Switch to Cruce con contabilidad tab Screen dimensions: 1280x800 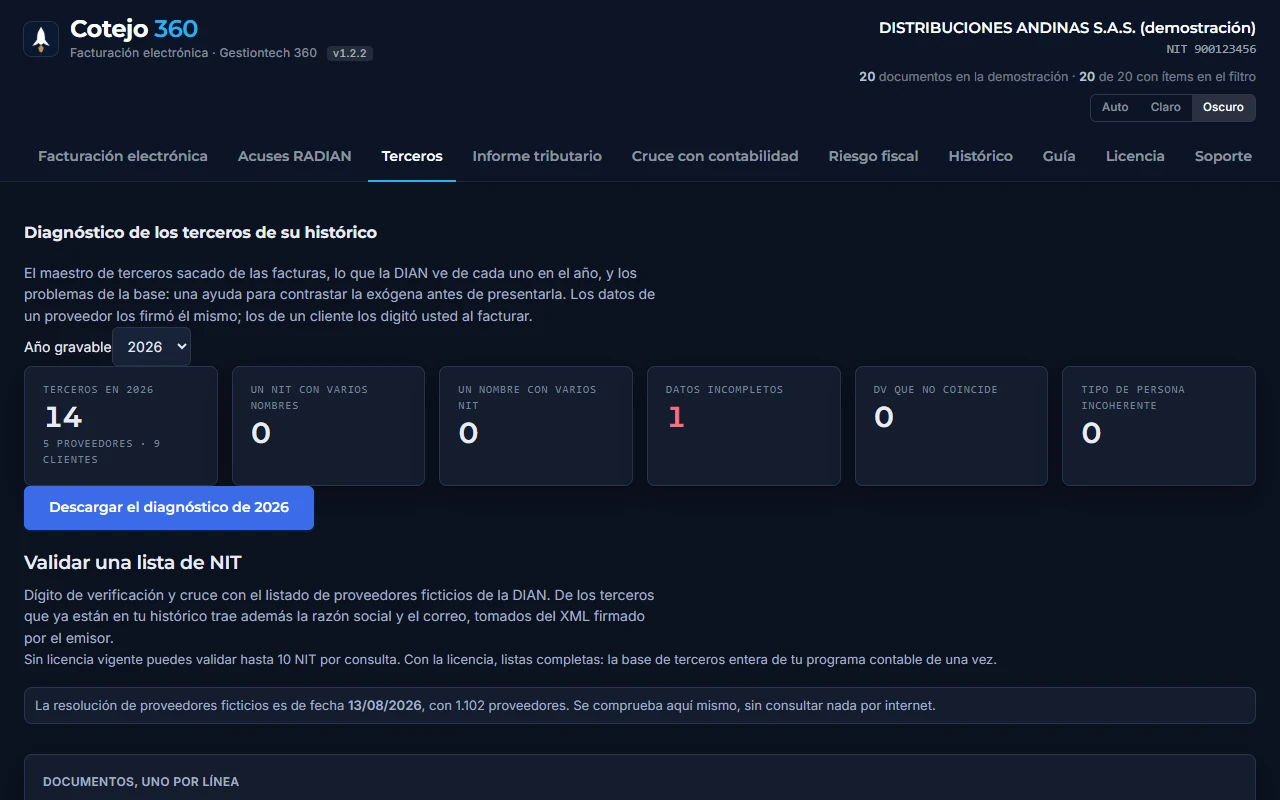pyautogui.click(x=715, y=156)
